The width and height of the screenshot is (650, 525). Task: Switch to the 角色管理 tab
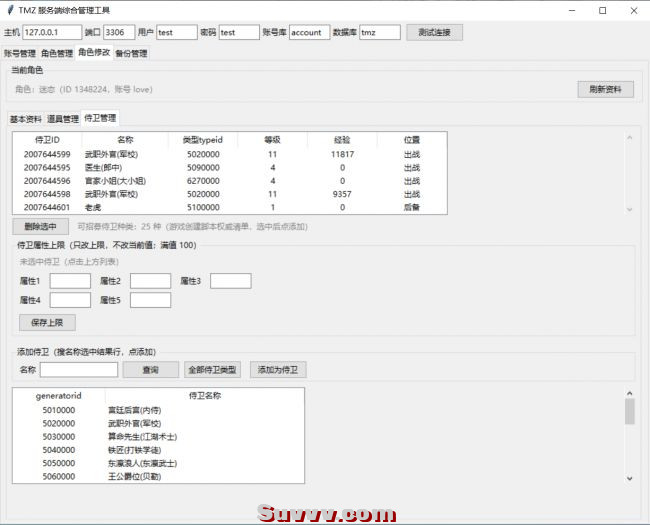click(x=57, y=53)
